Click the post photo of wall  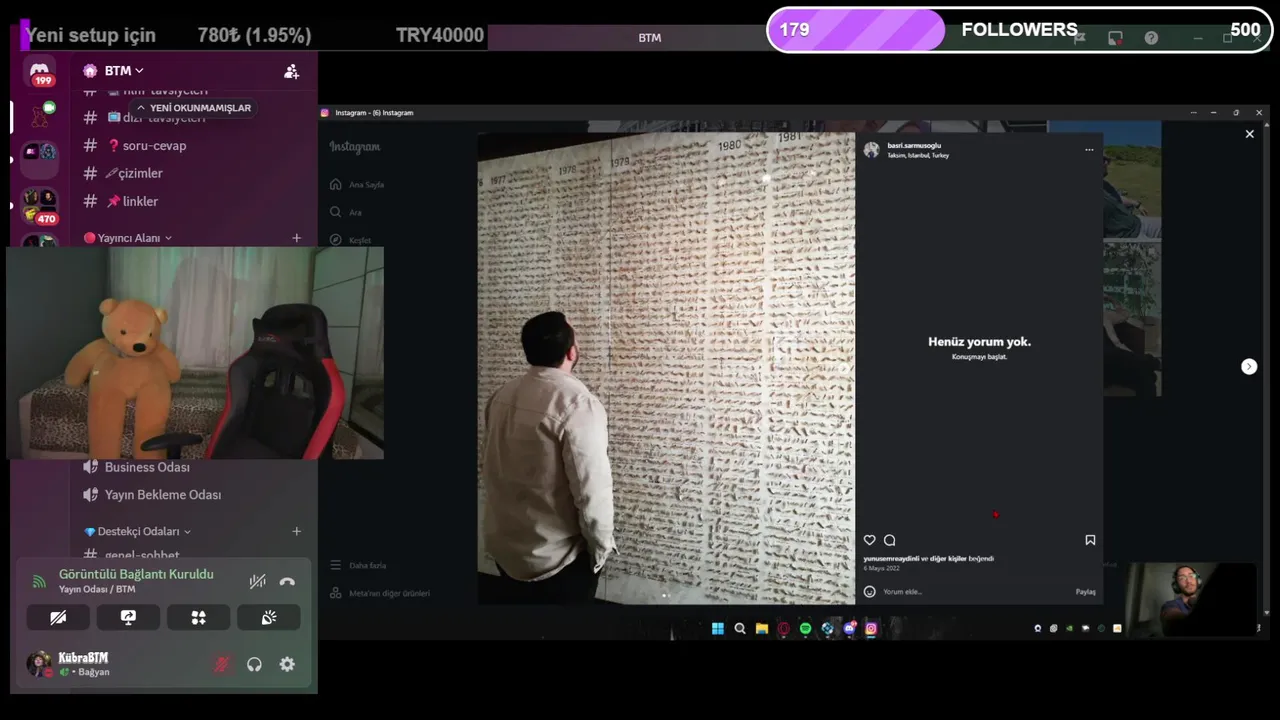(666, 368)
